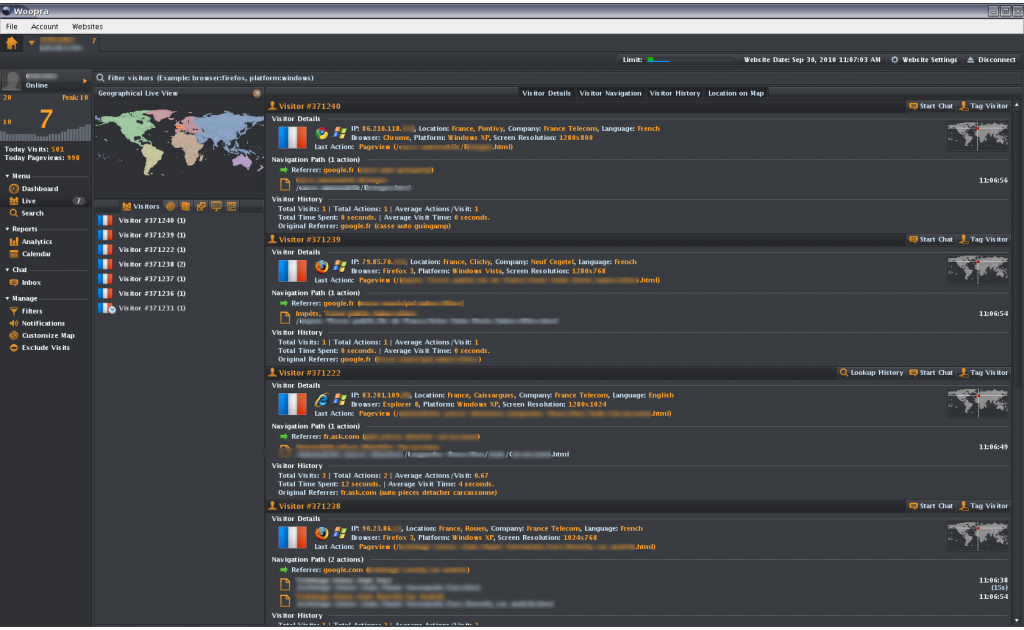Open Dashboard from the sidebar
Image resolution: width=1024 pixels, height=630 pixels.
coord(40,189)
